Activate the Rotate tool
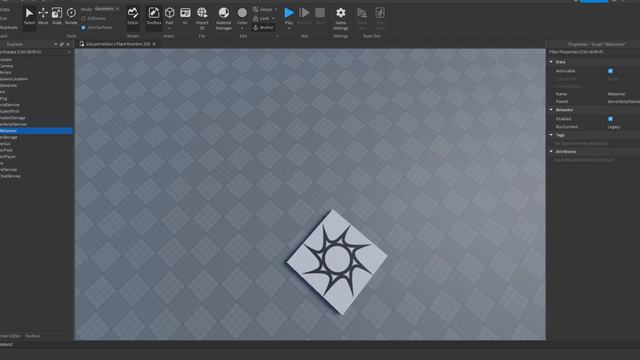Screen dimensions: 640x360 (x=71, y=16)
